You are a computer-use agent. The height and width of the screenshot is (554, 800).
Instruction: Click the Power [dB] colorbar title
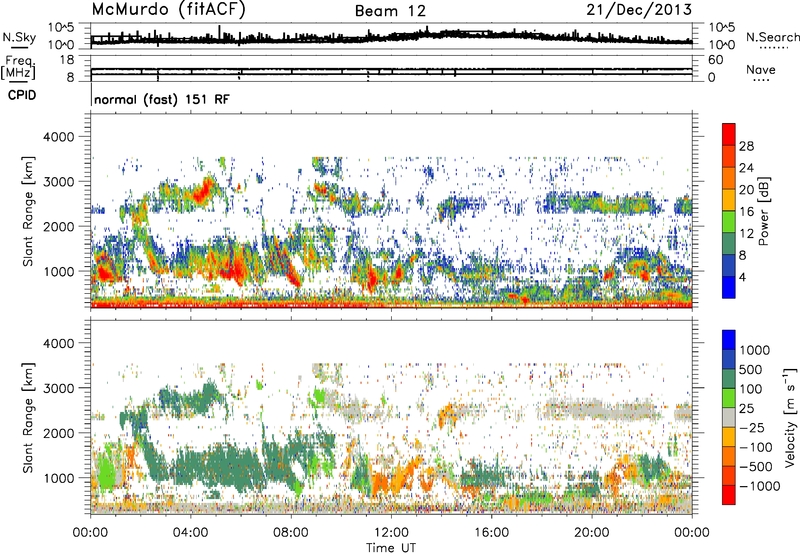point(764,211)
